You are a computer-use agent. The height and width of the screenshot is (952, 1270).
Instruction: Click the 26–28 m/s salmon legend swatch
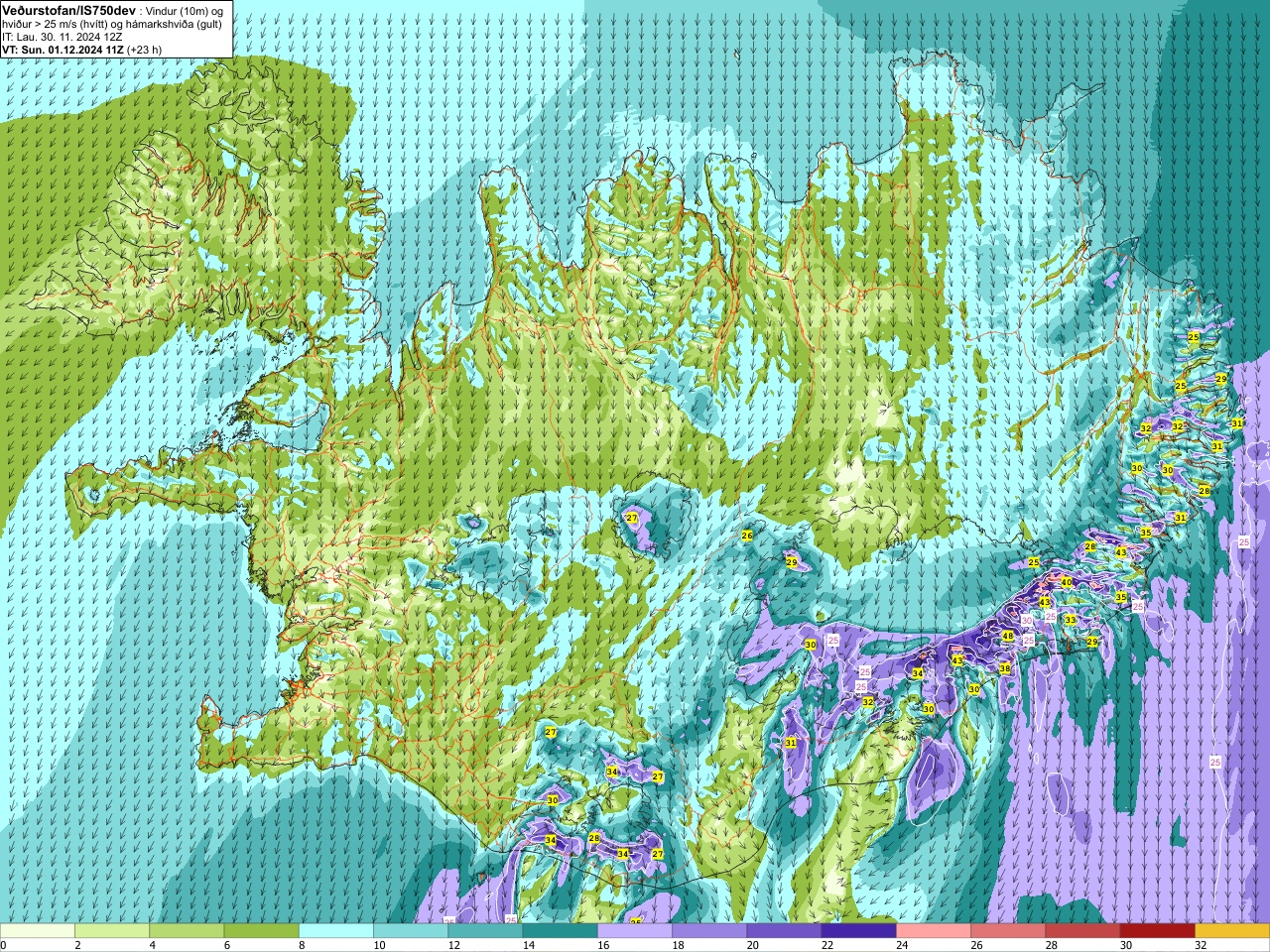(1008, 931)
